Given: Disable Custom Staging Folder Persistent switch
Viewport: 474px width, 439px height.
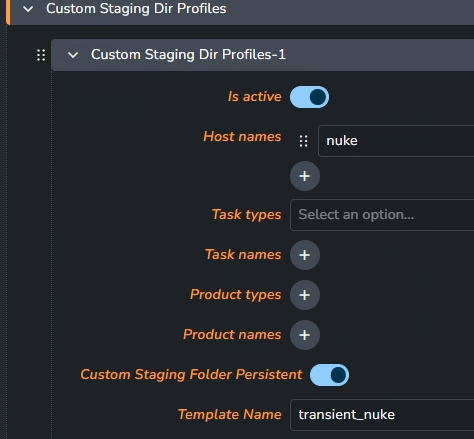Looking at the screenshot, I should pyautogui.click(x=329, y=375).
